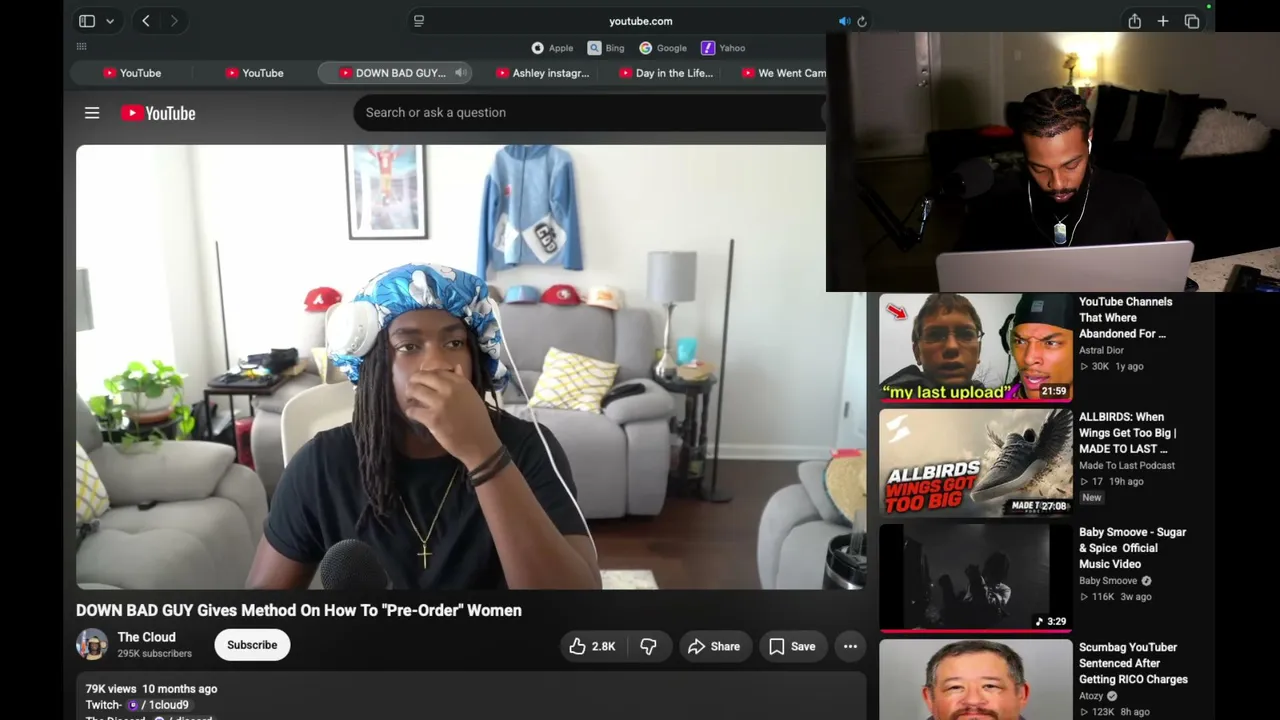Visit the Baby Smoove channel name

(1108, 581)
